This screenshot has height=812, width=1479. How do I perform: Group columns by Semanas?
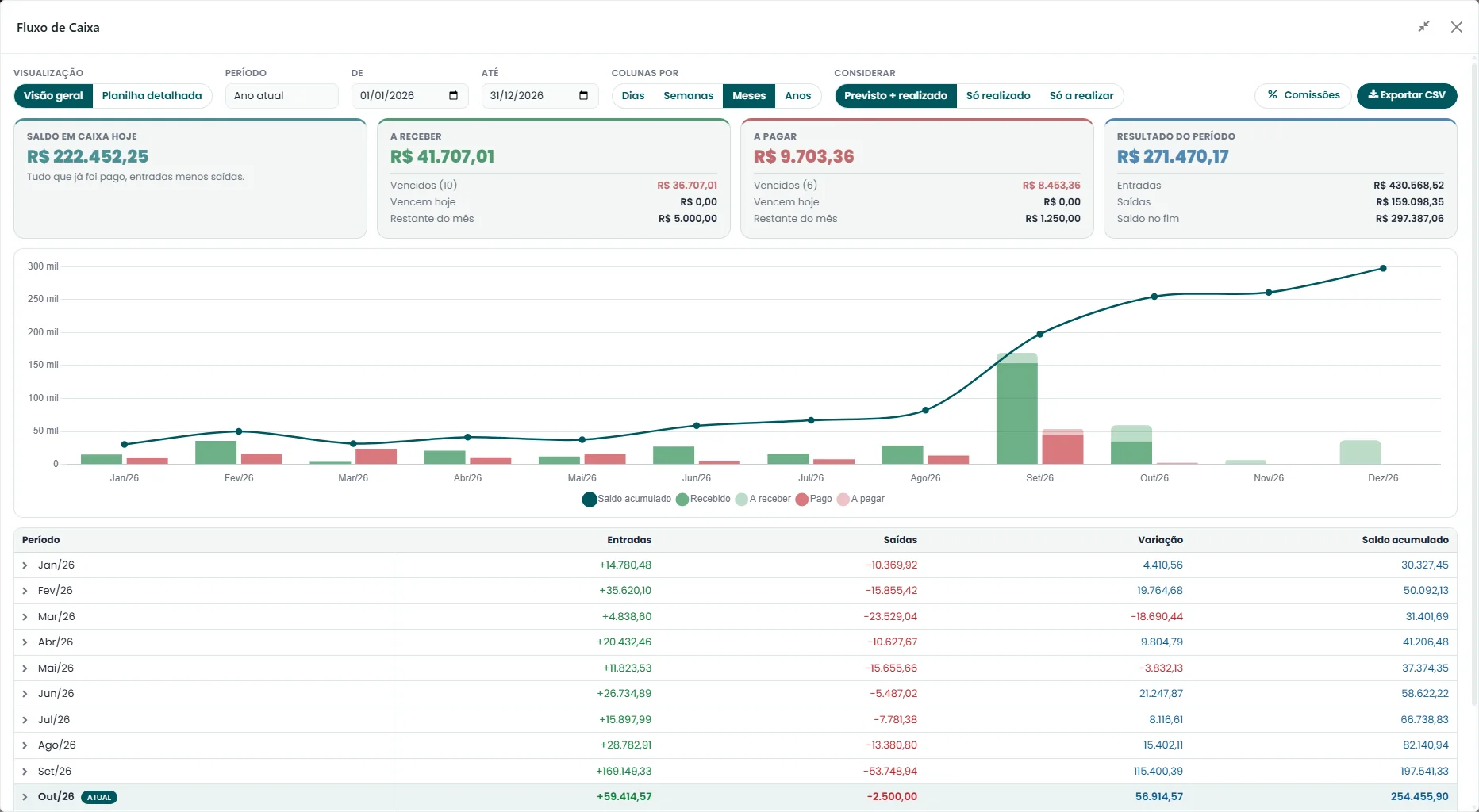click(689, 95)
